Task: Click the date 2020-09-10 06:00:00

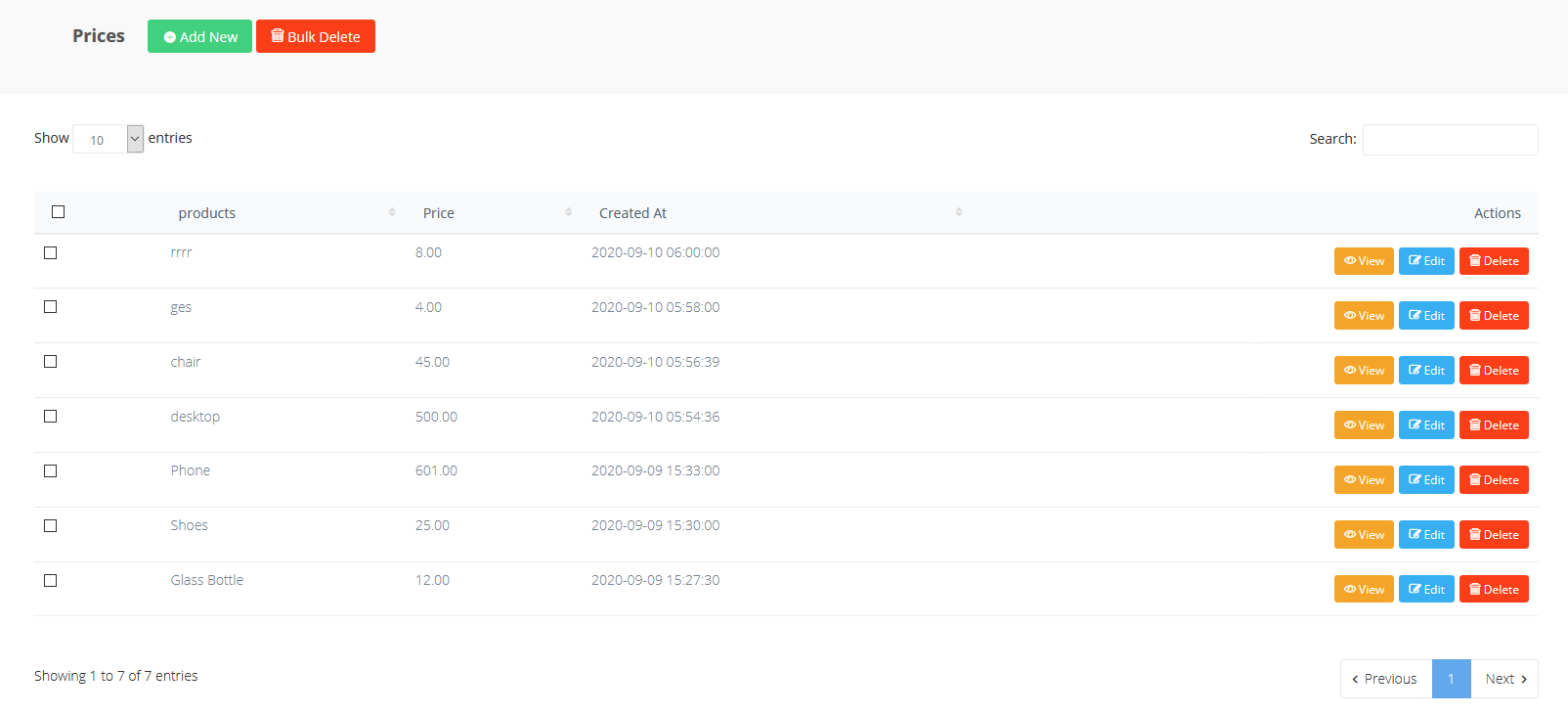Action: pos(655,252)
